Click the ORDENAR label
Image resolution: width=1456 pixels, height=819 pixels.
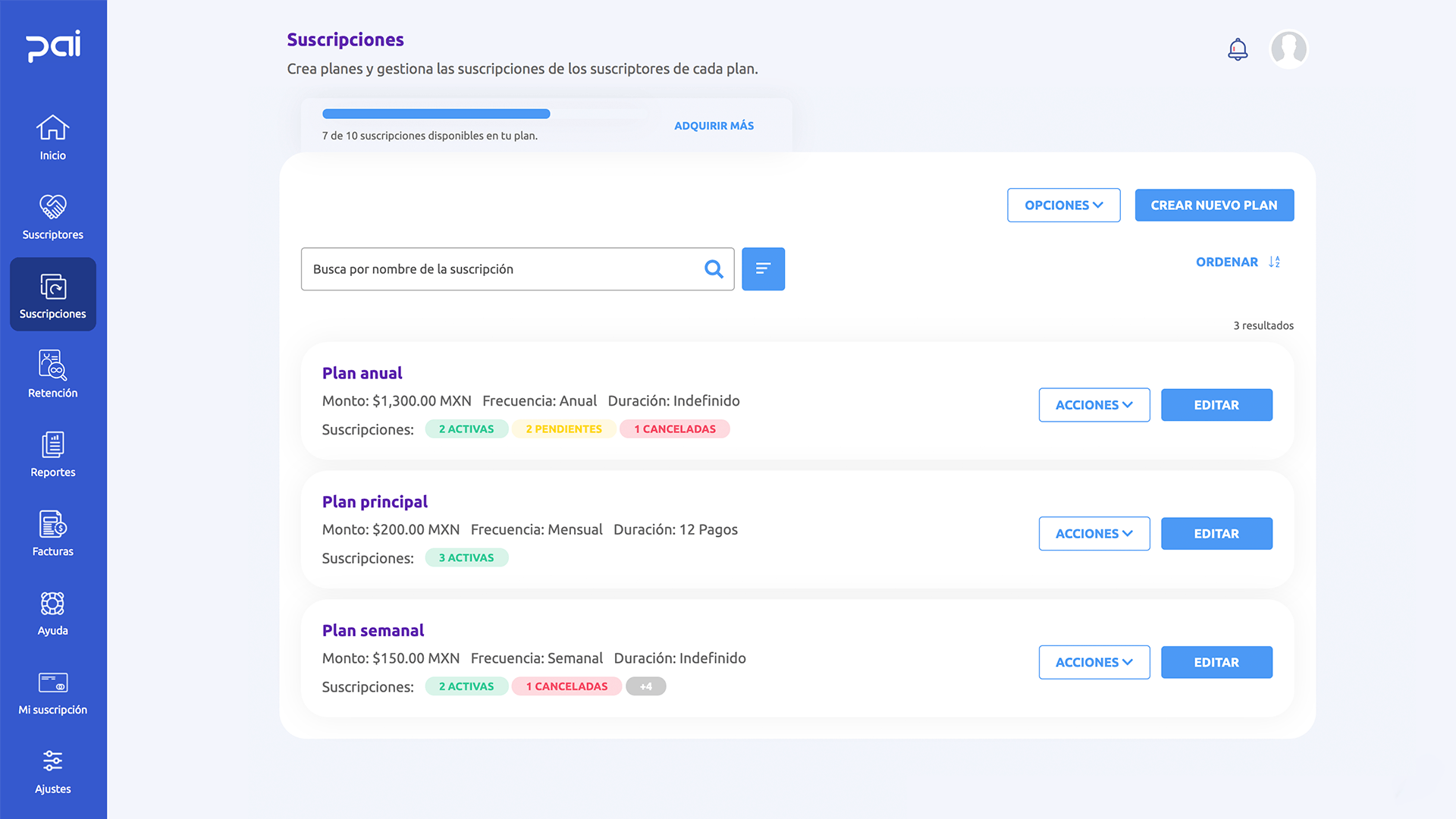tap(1226, 262)
